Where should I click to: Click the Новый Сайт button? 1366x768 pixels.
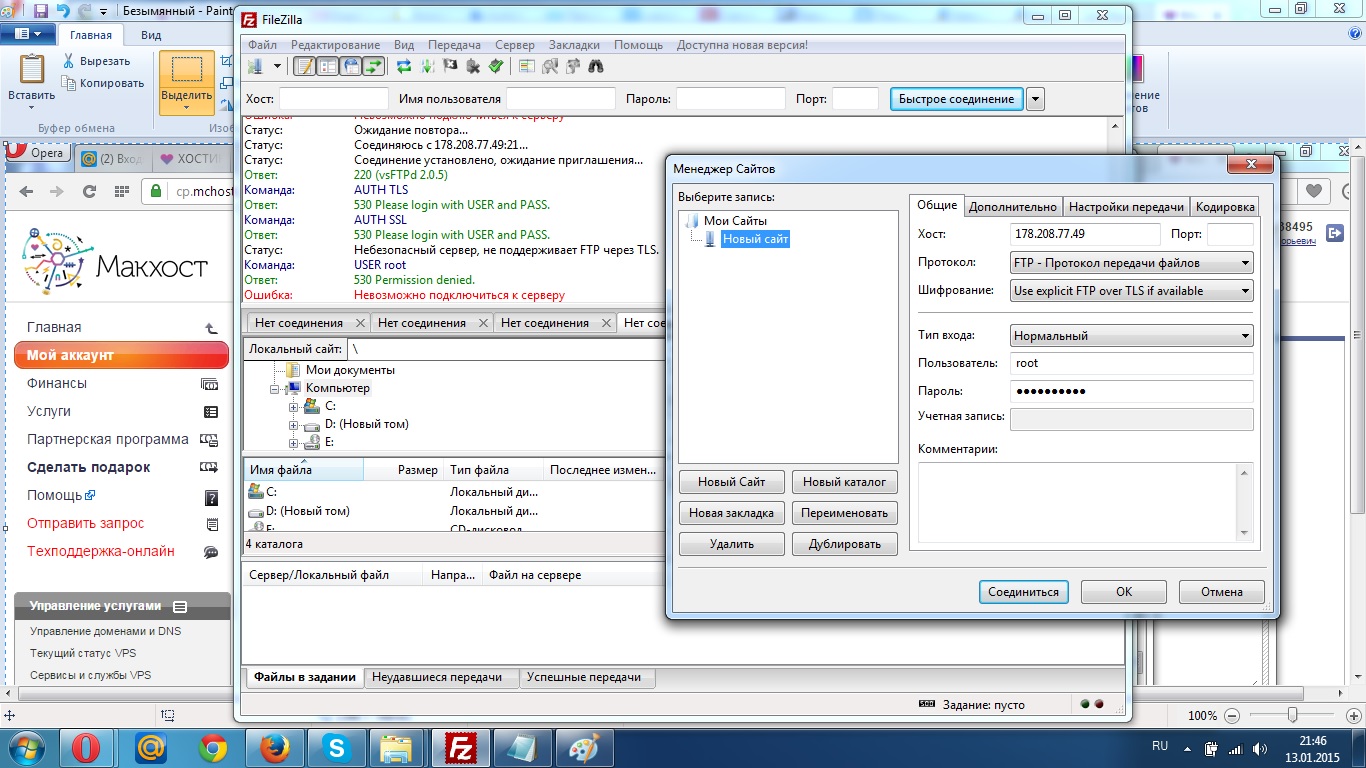(x=732, y=482)
